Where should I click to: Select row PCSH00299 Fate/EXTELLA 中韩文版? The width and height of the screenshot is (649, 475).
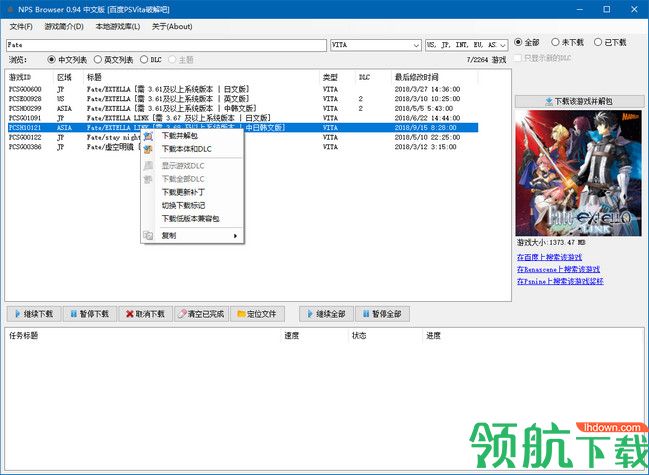243,108
